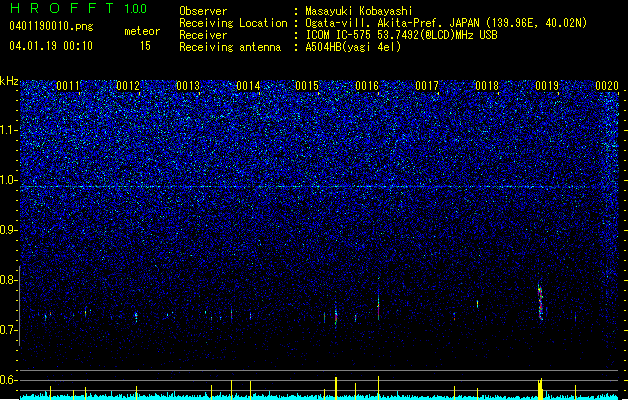Click observer name Masayuki Kobayashi

coord(359,11)
